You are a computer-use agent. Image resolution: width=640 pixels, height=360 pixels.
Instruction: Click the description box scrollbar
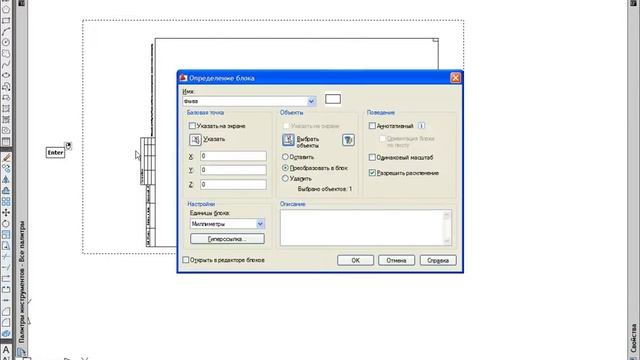point(447,228)
